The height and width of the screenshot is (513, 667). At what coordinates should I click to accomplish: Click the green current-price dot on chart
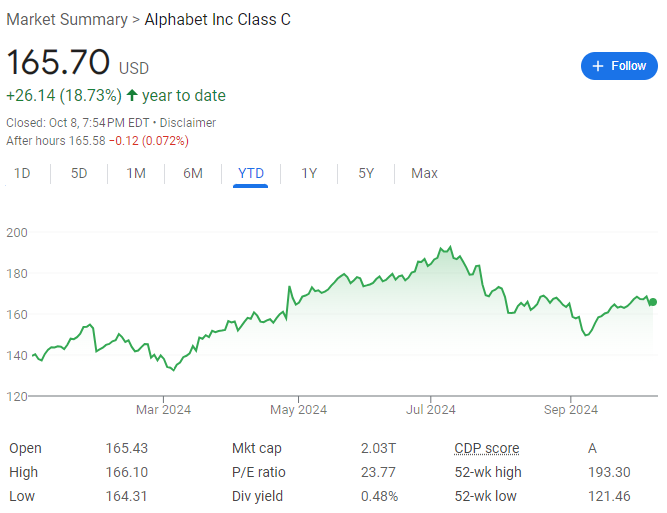[653, 302]
